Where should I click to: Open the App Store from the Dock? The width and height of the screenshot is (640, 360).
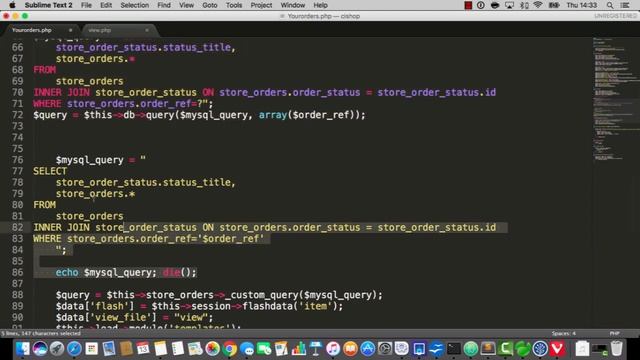click(367, 349)
